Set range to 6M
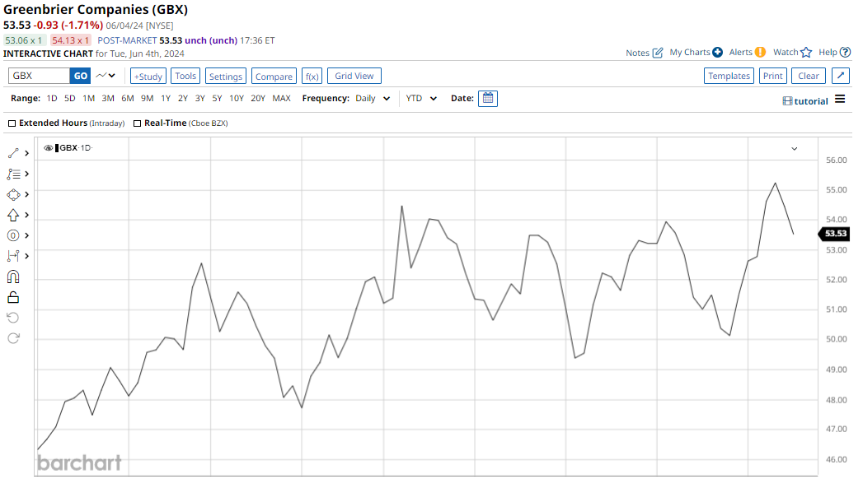Viewport: 854px width, 477px height. click(x=127, y=99)
